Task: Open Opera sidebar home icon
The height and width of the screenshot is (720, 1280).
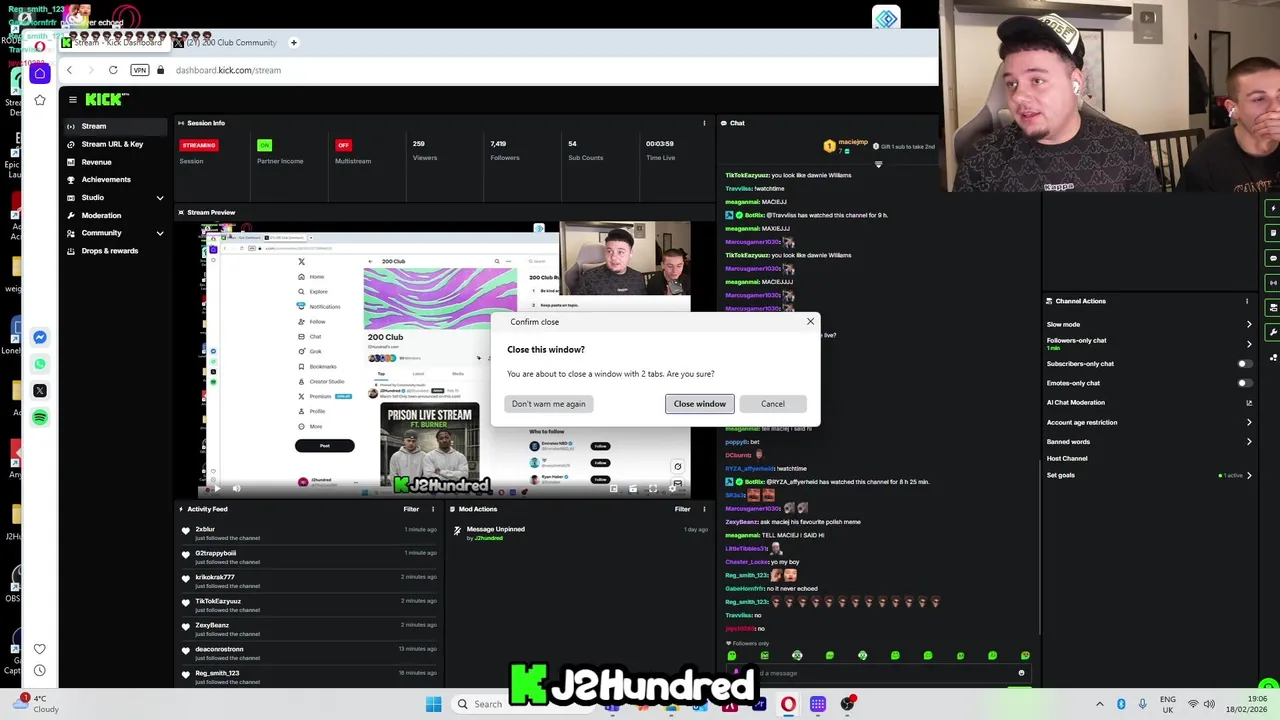Action: coord(40,73)
